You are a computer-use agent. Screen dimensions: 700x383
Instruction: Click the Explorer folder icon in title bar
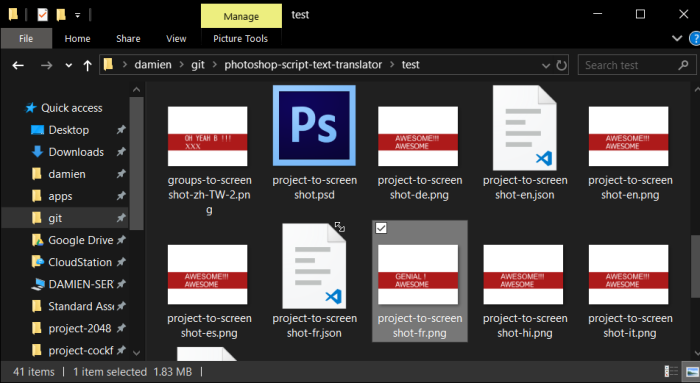tap(13, 15)
